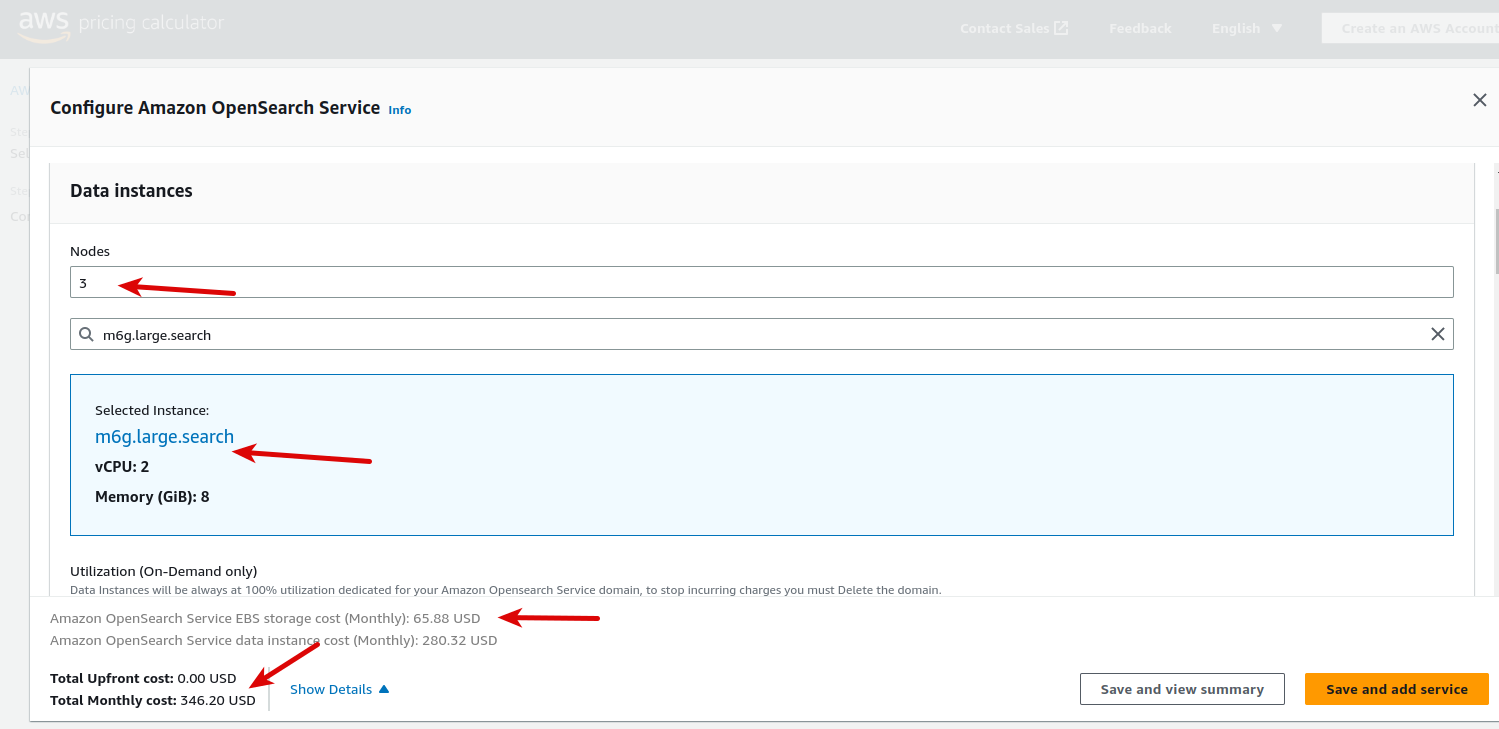Click the AWS pricing calculator logo
This screenshot has height=729, width=1499.
point(121,24)
